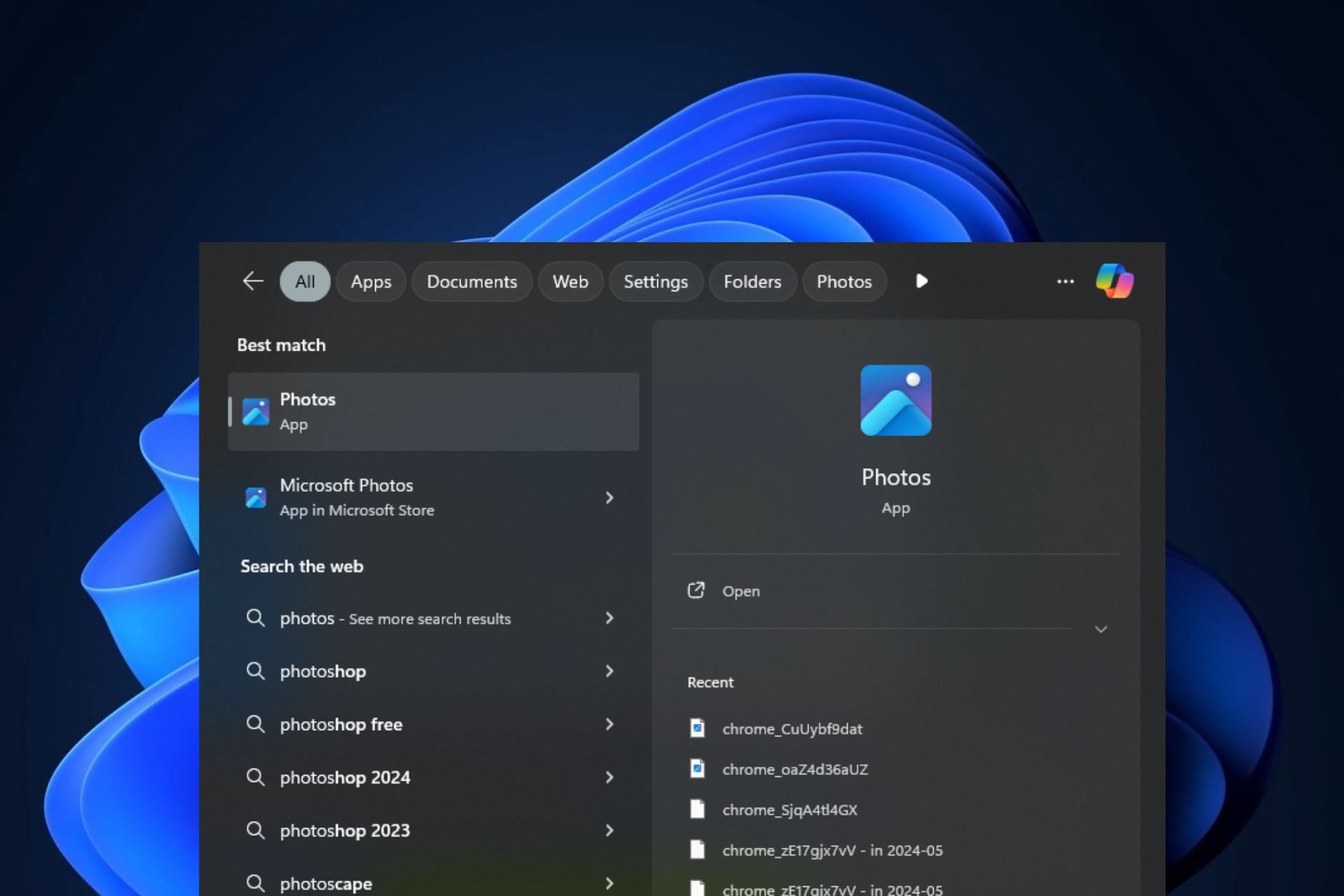The image size is (1344, 896).
Task: Select the All filter tab
Action: 305,281
